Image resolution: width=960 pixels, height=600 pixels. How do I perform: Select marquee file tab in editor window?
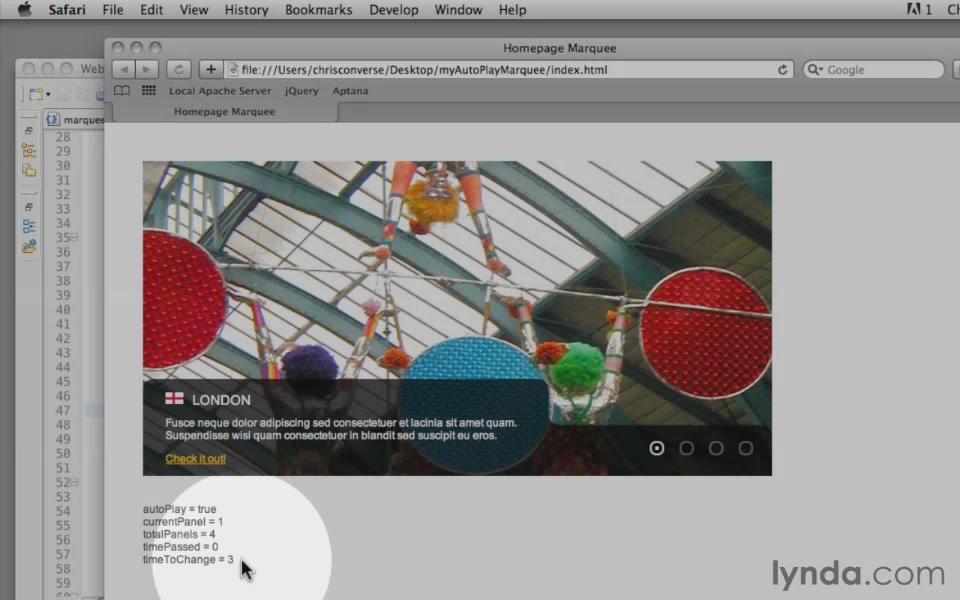point(75,119)
